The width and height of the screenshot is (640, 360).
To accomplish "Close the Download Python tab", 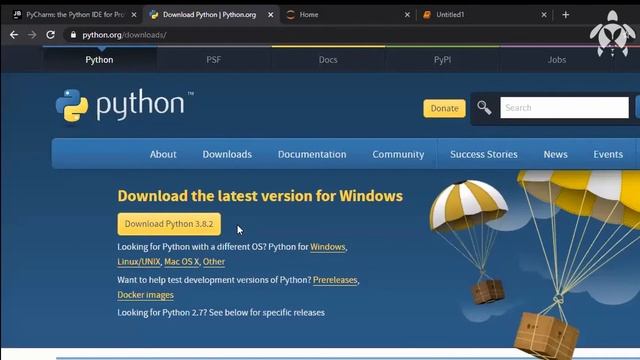I will pos(271,15).
